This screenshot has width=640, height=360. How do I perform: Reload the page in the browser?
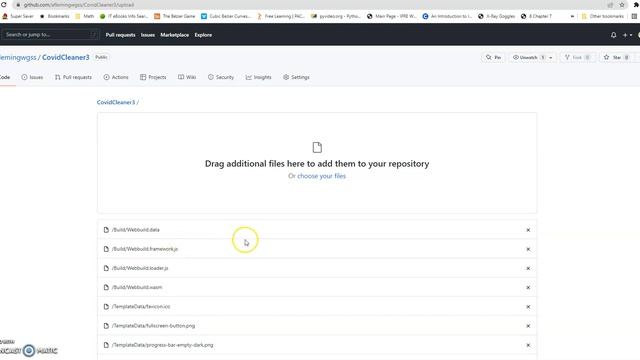coord(4,4)
